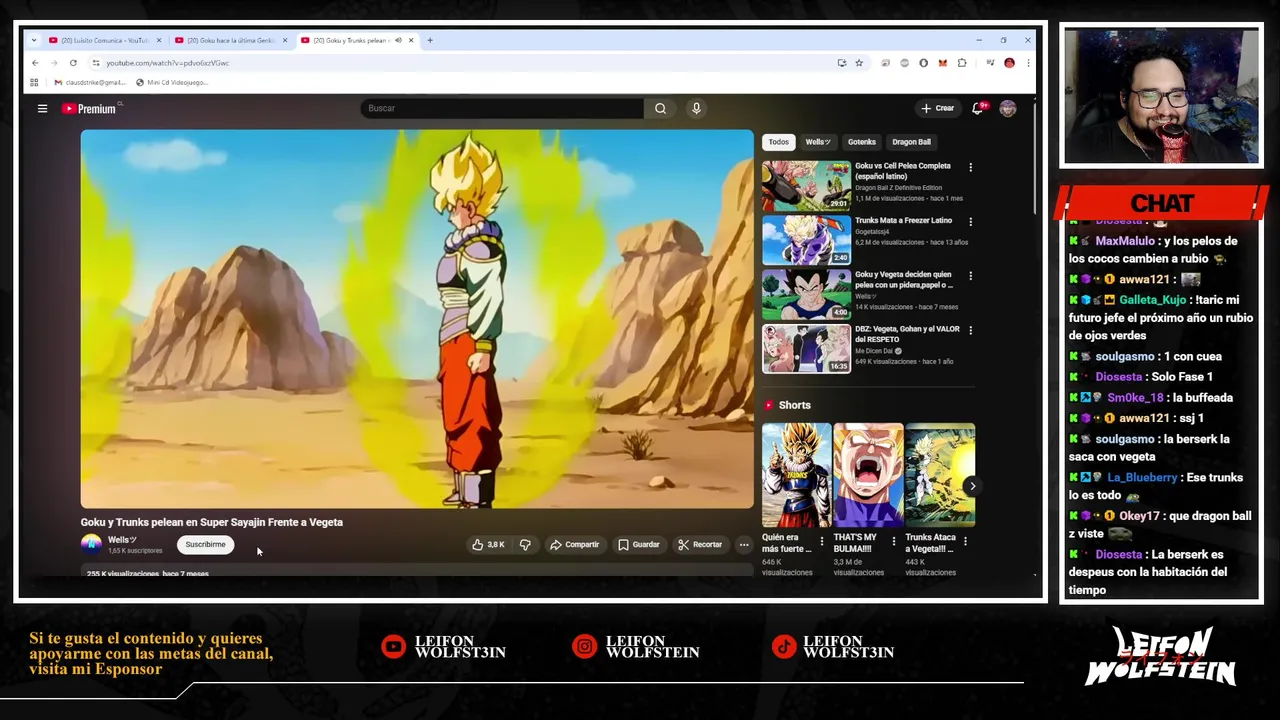
Task: Bookmark this page with the star
Action: tap(858, 63)
